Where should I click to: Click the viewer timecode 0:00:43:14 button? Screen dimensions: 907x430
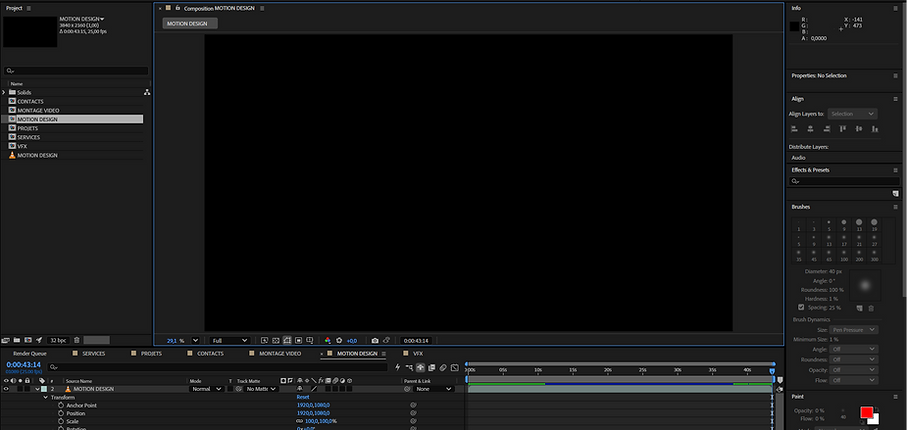(416, 340)
